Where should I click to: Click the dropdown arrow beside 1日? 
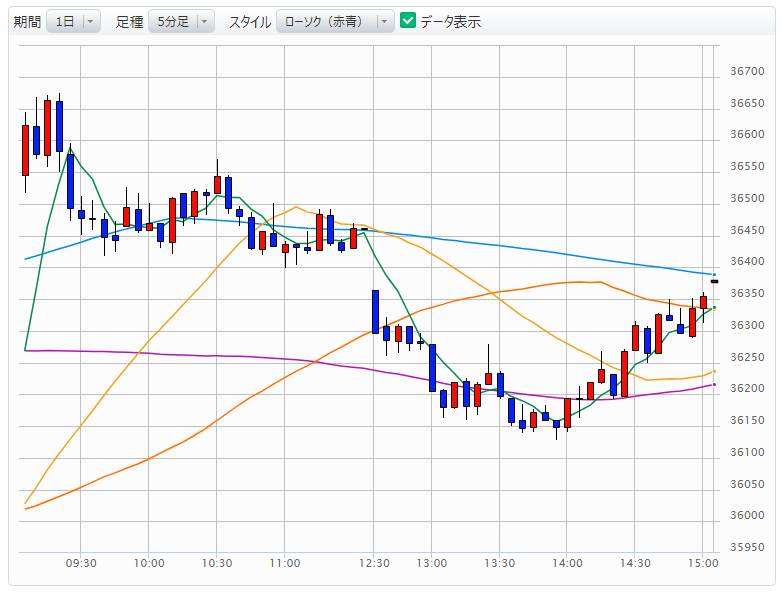click(90, 21)
